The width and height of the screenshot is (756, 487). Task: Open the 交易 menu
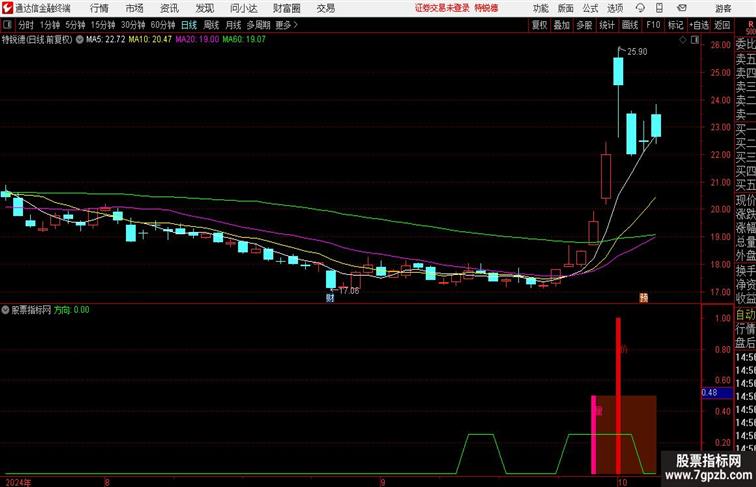(x=325, y=8)
